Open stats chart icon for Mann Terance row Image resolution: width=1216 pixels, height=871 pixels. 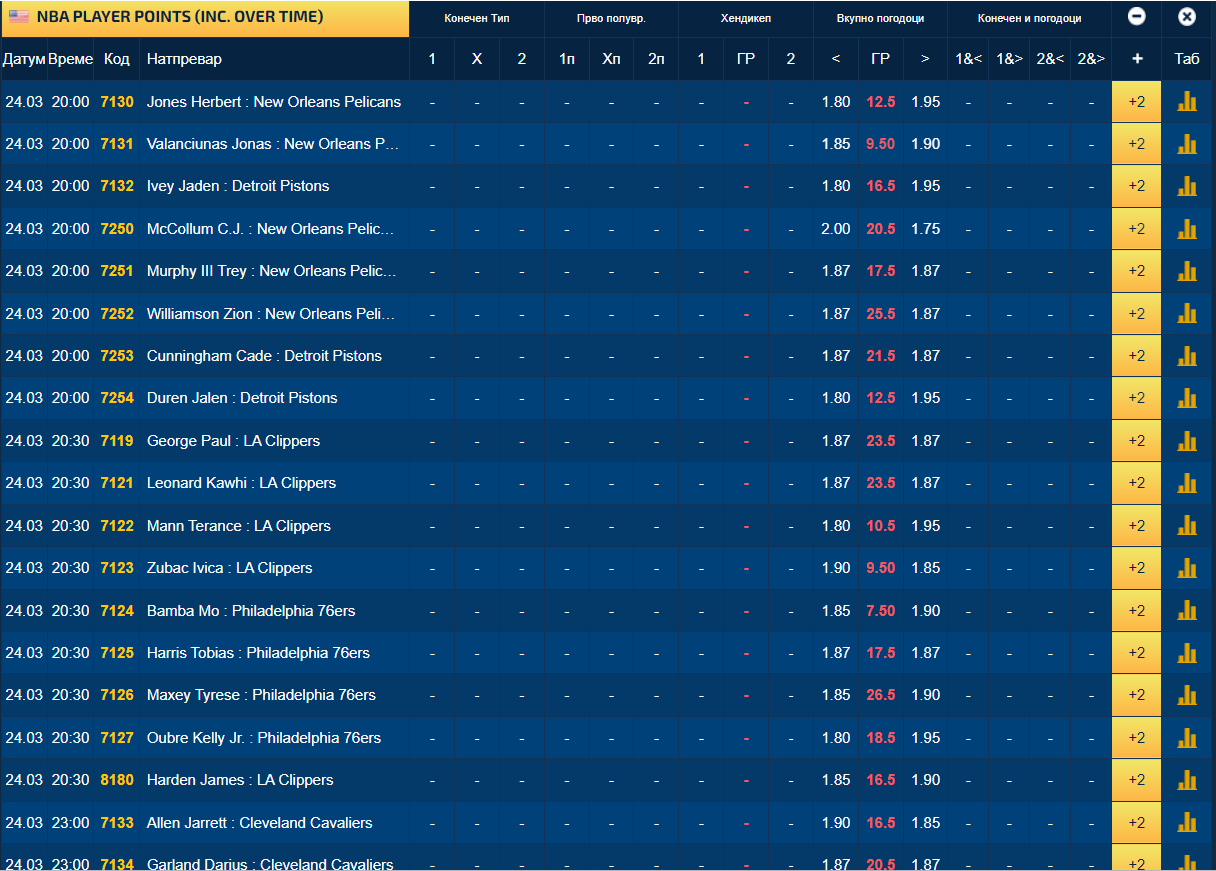tap(1187, 526)
